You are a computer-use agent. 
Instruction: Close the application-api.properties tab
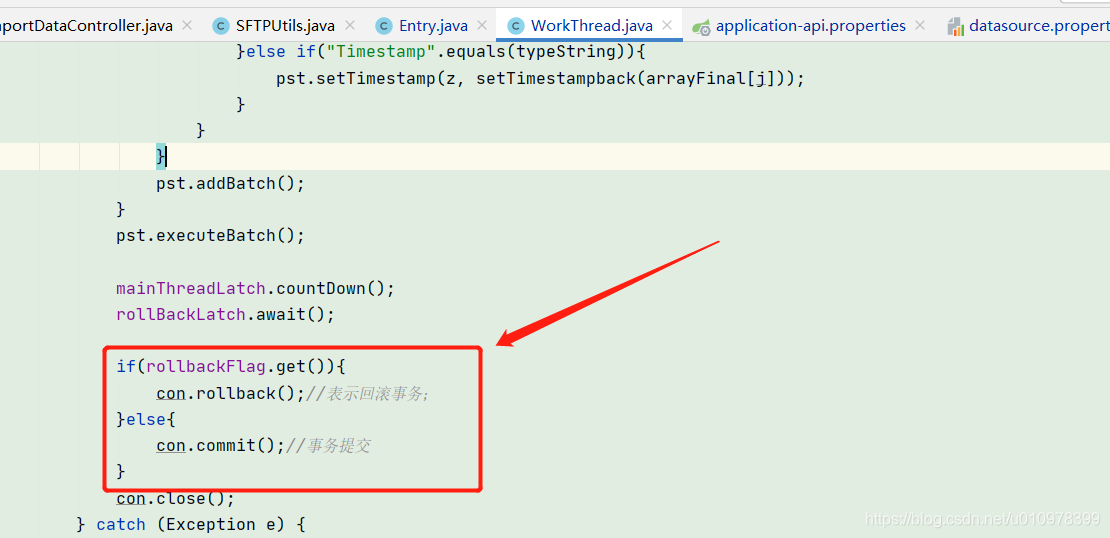click(920, 25)
